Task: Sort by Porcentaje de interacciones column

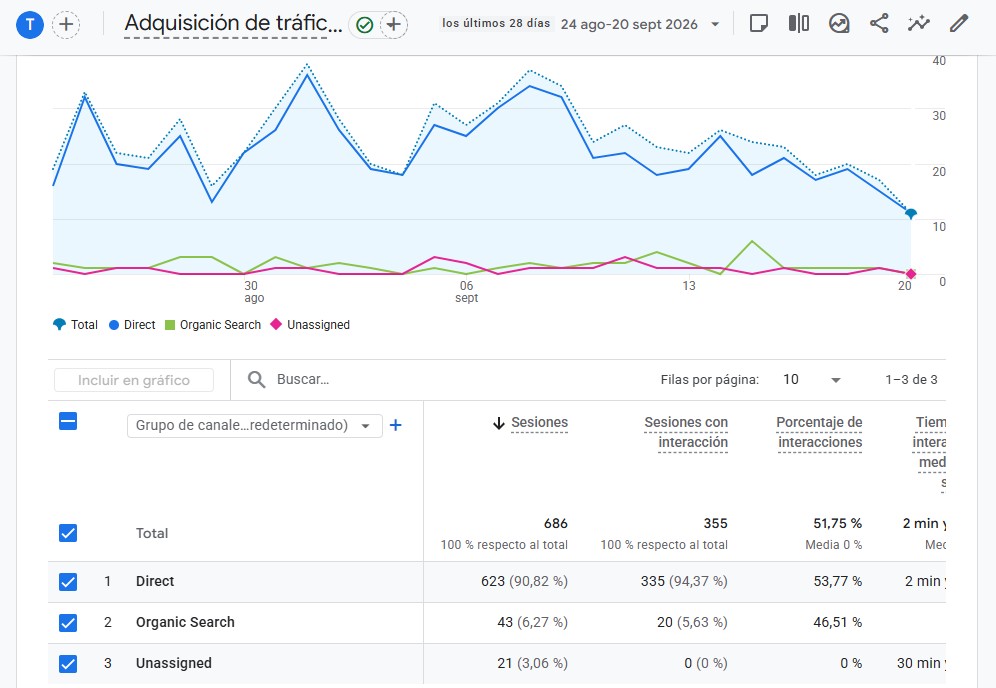Action: coord(819,432)
